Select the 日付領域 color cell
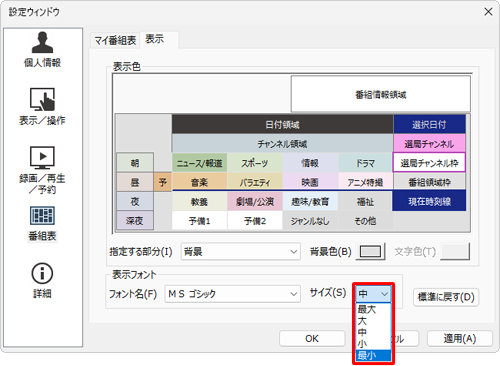Image resolution: width=500 pixels, height=366 pixels. pyautogui.click(x=282, y=124)
